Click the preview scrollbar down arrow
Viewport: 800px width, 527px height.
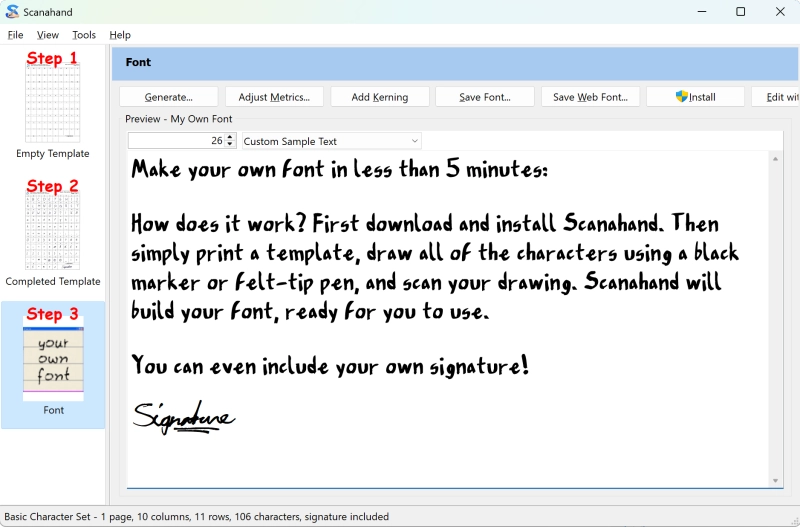[x=775, y=481]
